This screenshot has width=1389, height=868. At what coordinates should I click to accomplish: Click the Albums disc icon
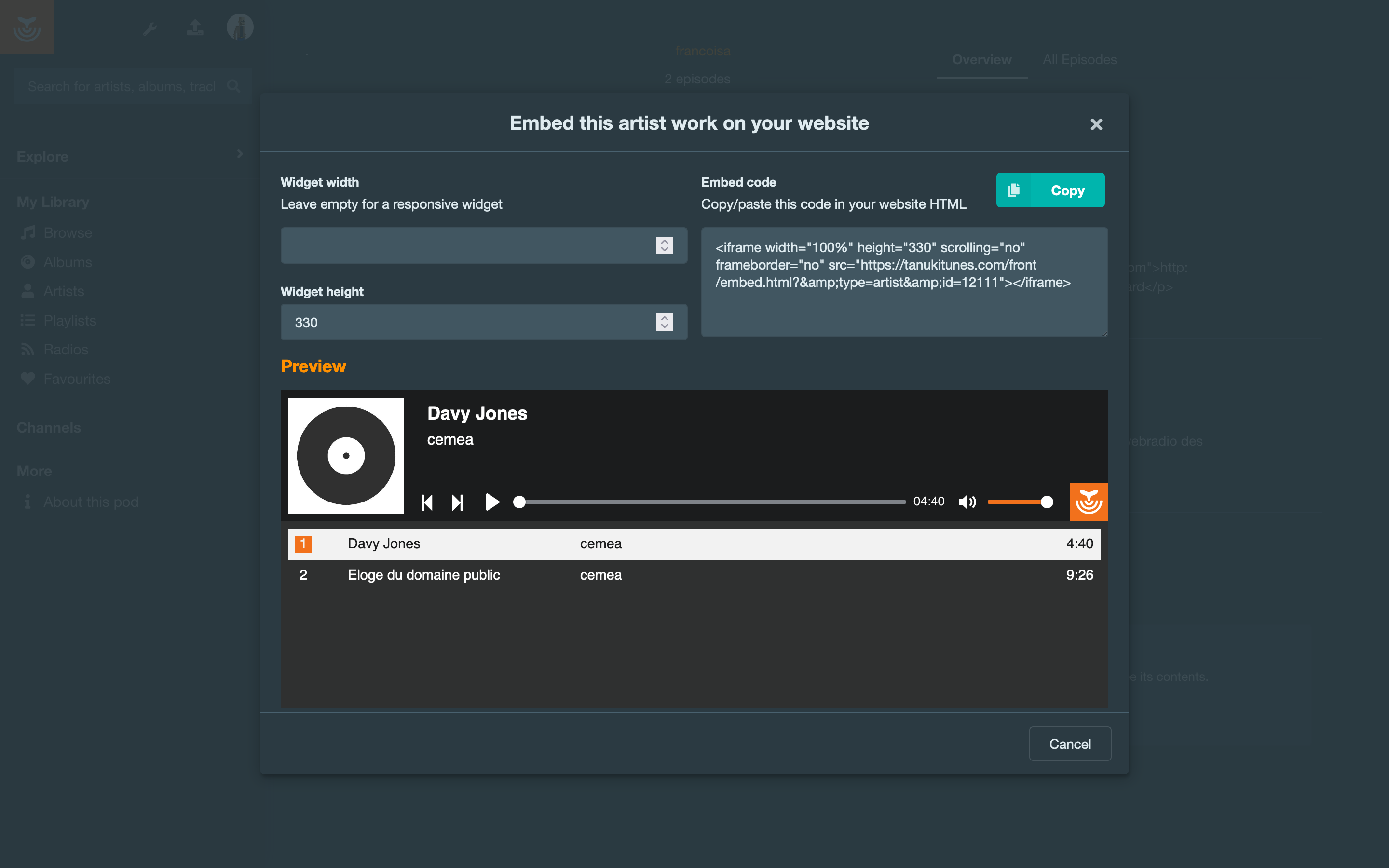pos(27,262)
